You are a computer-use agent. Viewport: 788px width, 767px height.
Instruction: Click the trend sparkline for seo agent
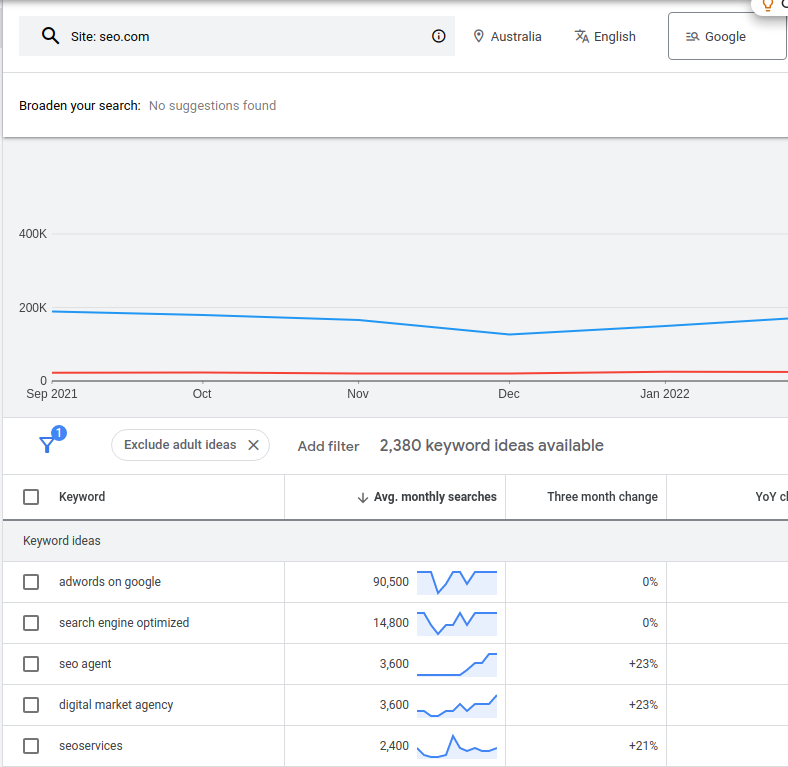point(456,664)
